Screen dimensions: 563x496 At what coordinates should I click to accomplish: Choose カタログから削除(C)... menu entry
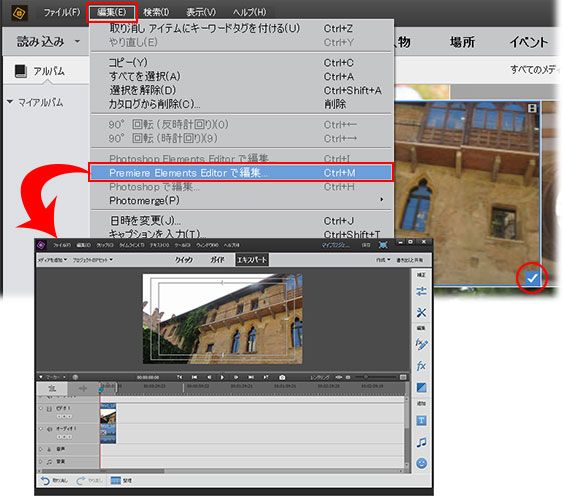(x=241, y=104)
